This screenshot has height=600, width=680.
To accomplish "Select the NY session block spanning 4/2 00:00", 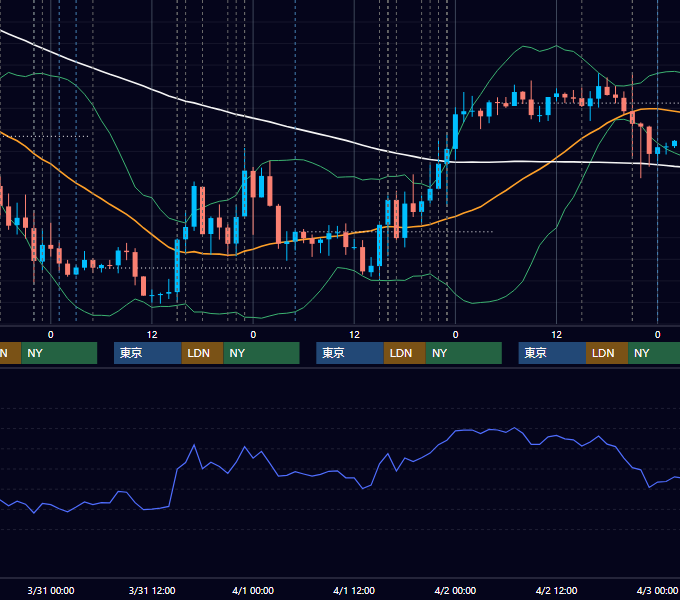I will [464, 353].
